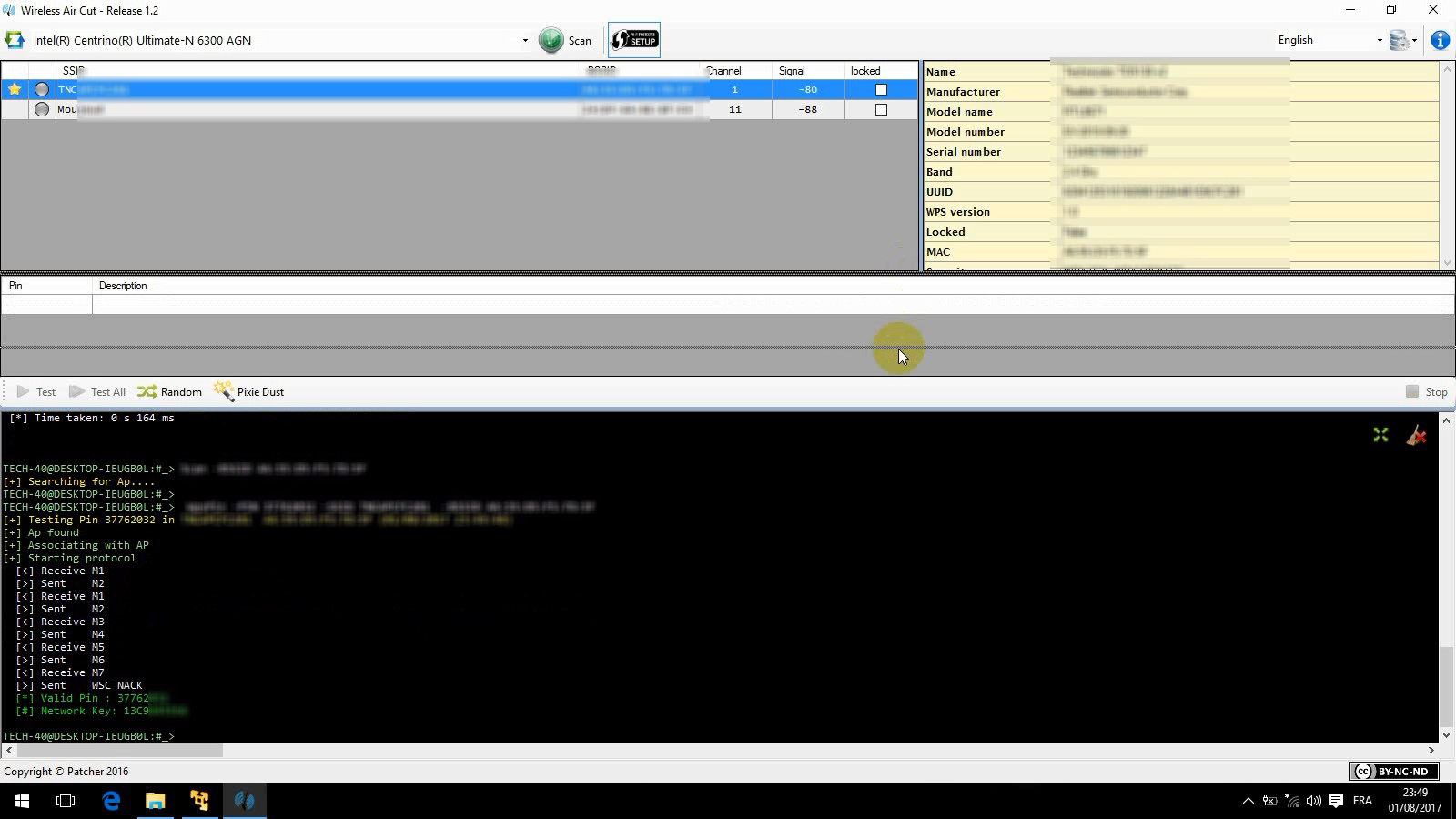Image resolution: width=1456 pixels, height=819 pixels.
Task: Toggle locked checkbox for channel 1 network
Action: click(881, 89)
